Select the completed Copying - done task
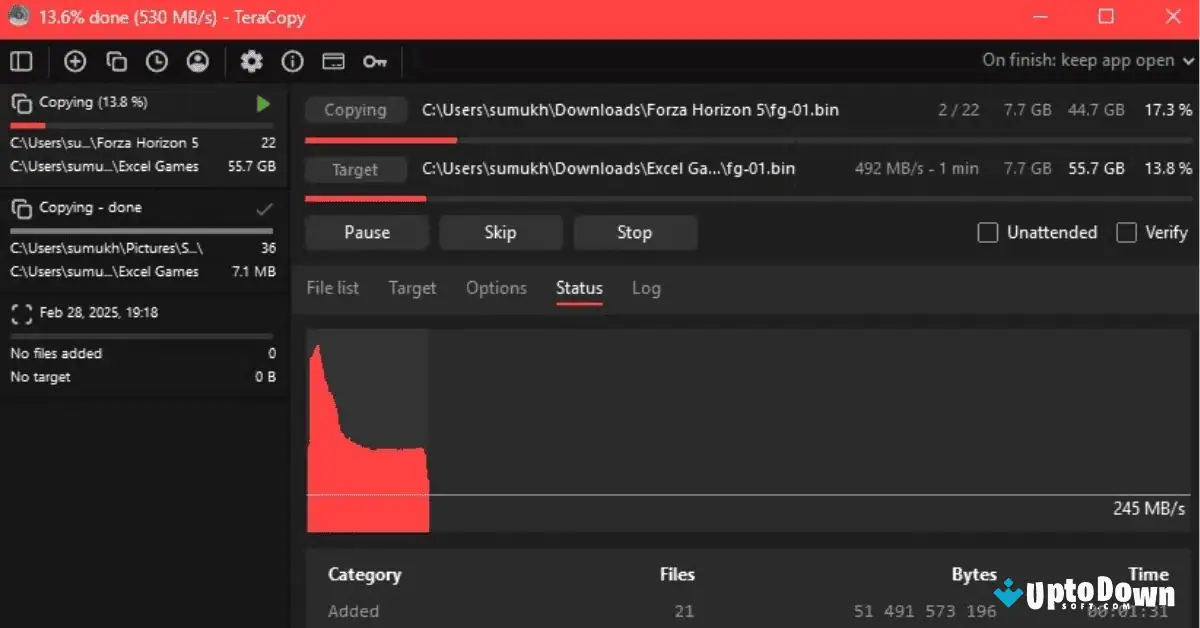1200x628 pixels. [90, 208]
